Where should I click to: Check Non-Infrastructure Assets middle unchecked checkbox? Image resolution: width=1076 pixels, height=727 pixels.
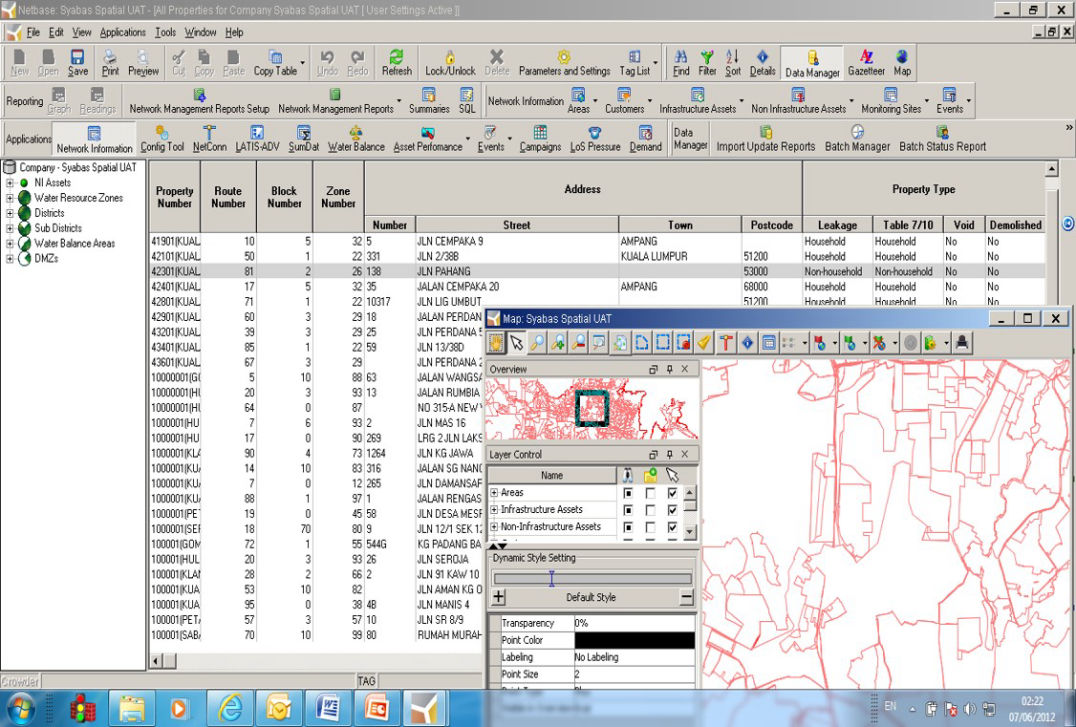(x=650, y=527)
